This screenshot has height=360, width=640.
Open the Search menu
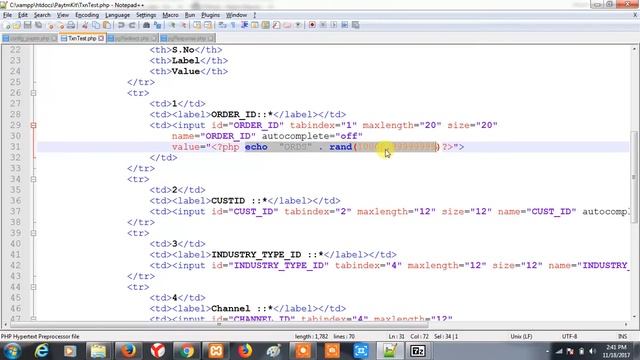pos(42,15)
